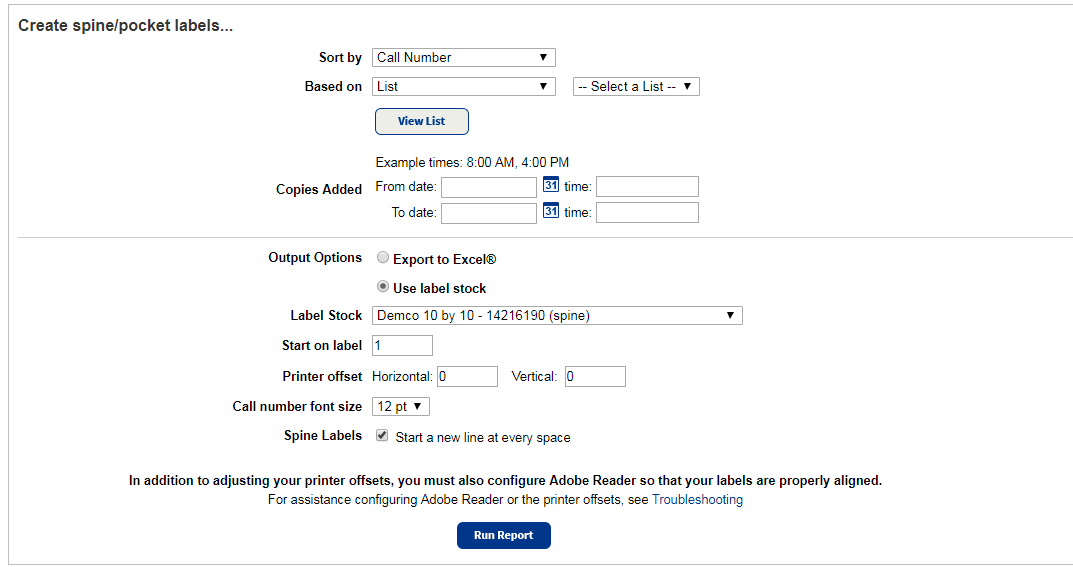Click the View List button
The height and width of the screenshot is (567, 1073).
(421, 121)
